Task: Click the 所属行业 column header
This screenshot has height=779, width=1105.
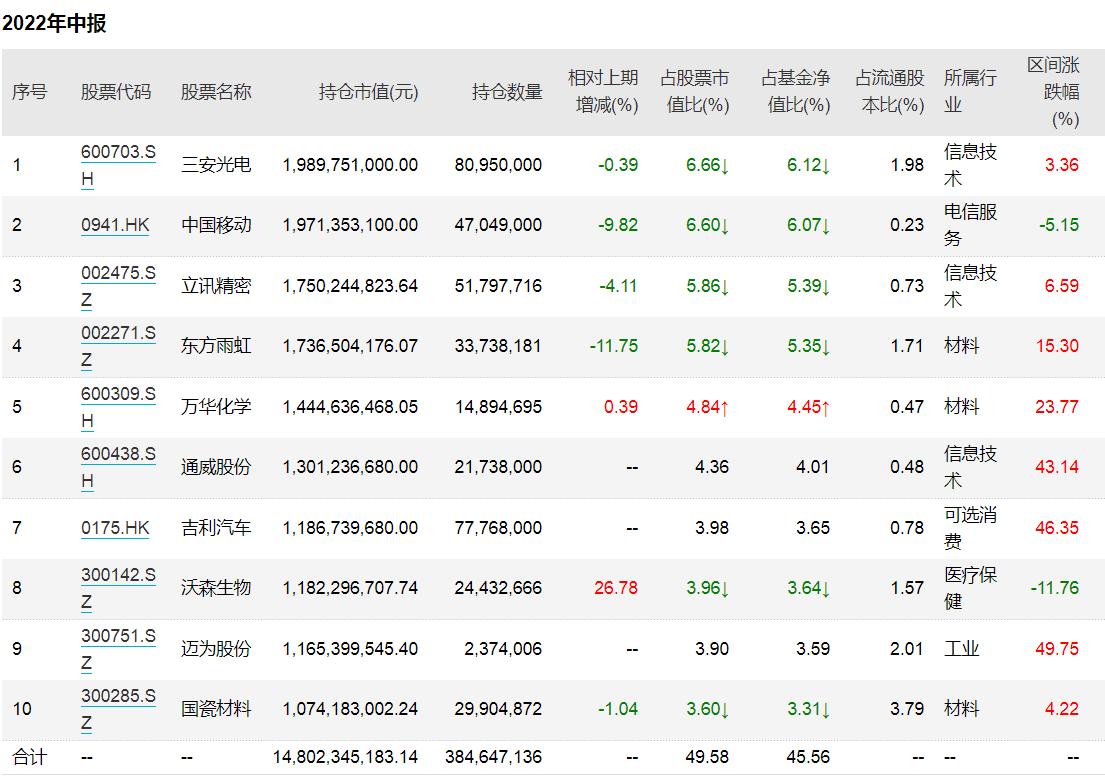Action: tap(970, 92)
